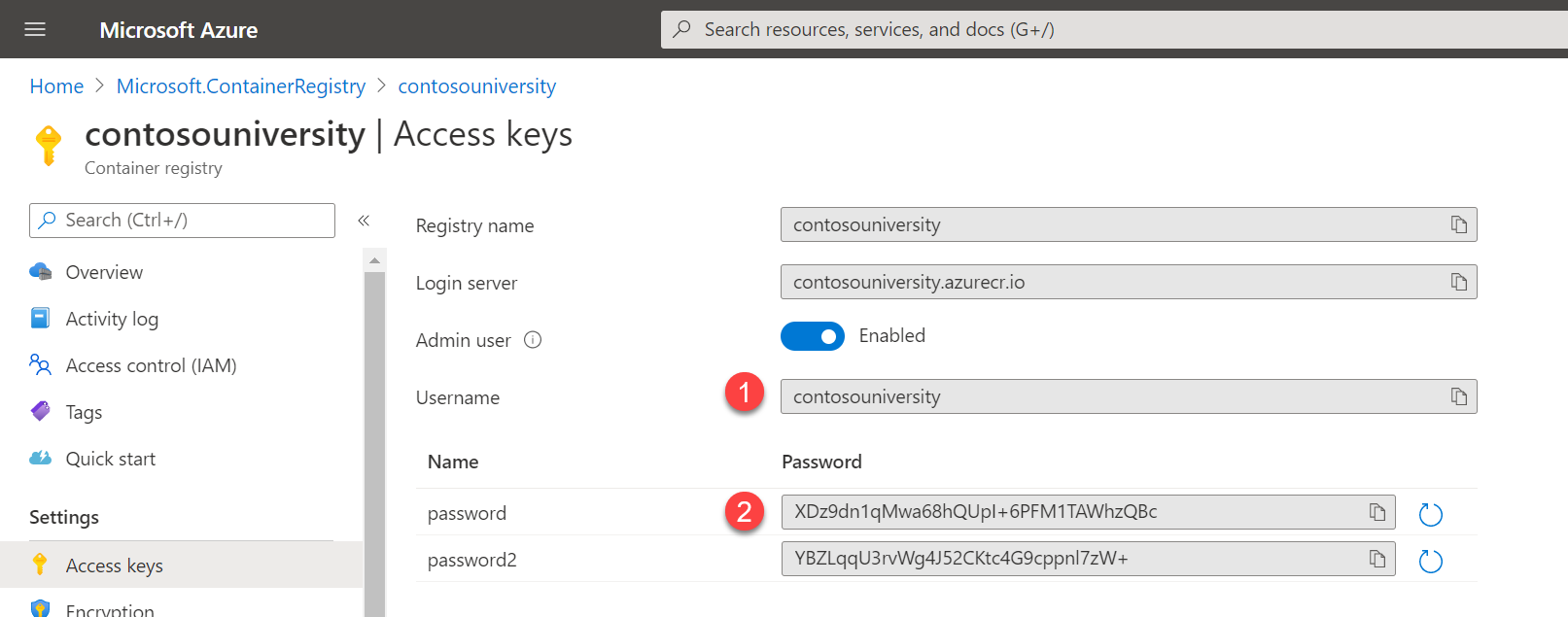
Task: Click the sidebar vertical scrollbar track
Action: [x=374, y=444]
